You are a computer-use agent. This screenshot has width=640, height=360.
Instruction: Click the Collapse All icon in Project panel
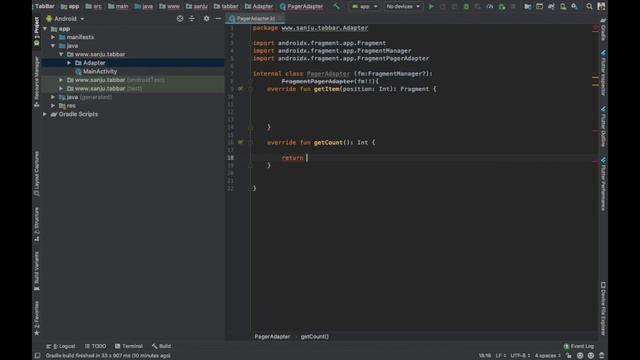(x=192, y=18)
